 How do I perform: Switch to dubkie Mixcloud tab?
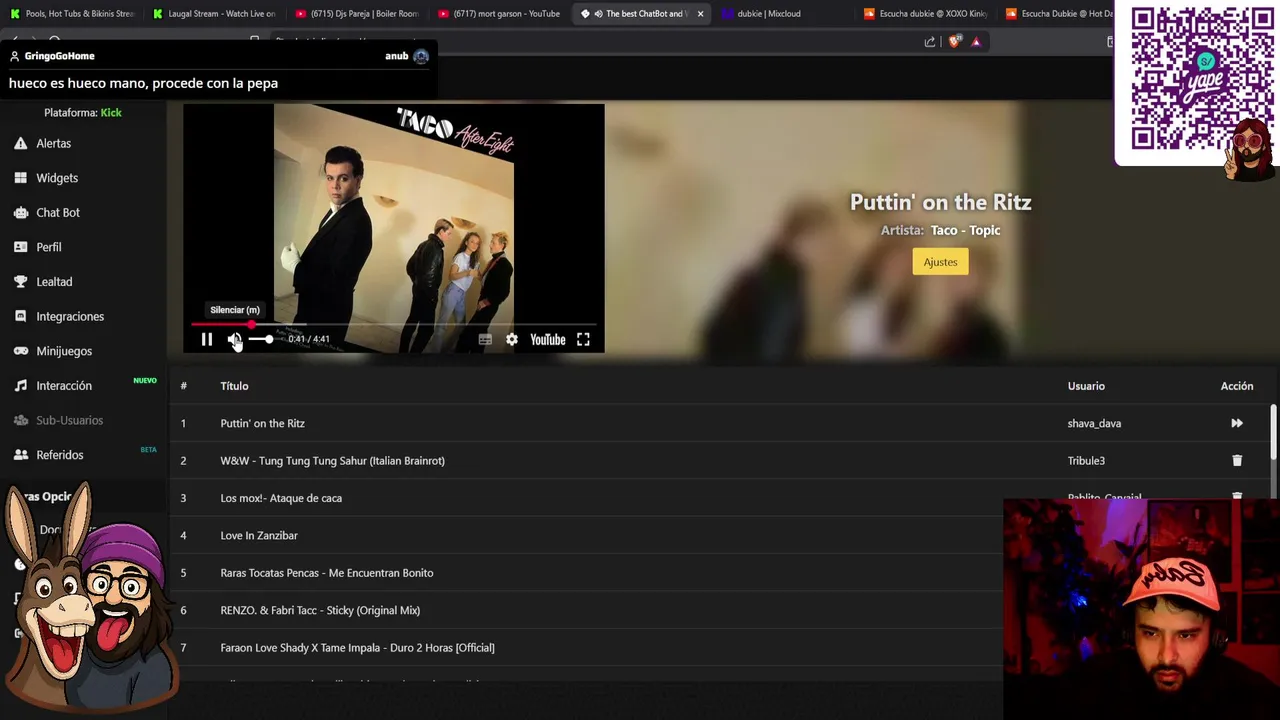point(784,14)
